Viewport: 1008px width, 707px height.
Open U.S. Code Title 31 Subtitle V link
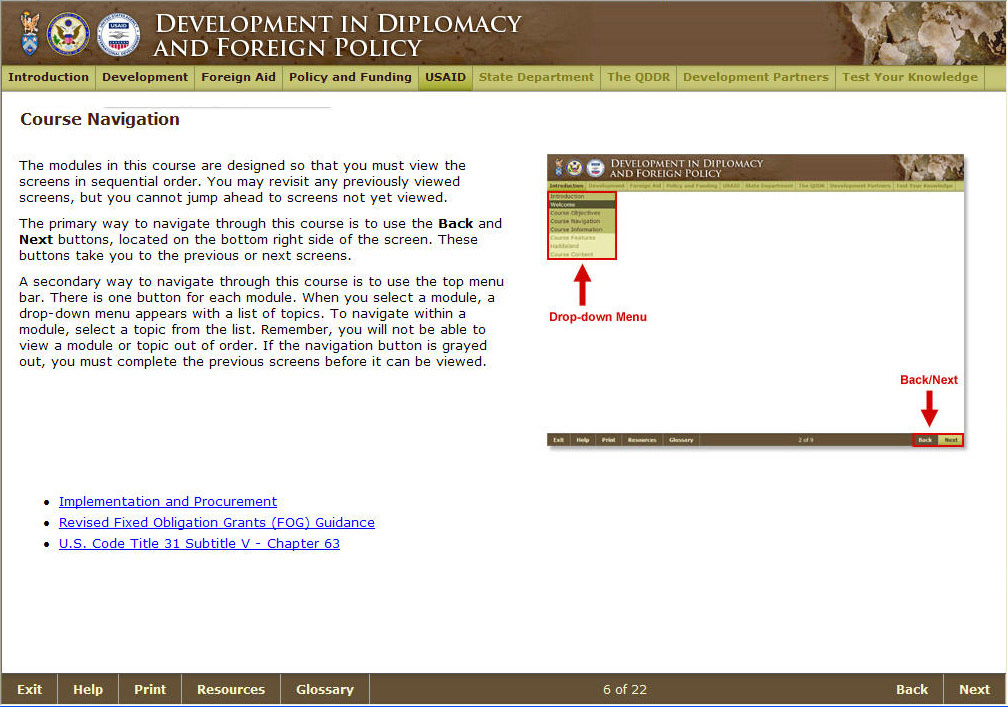pyautogui.click(x=199, y=544)
